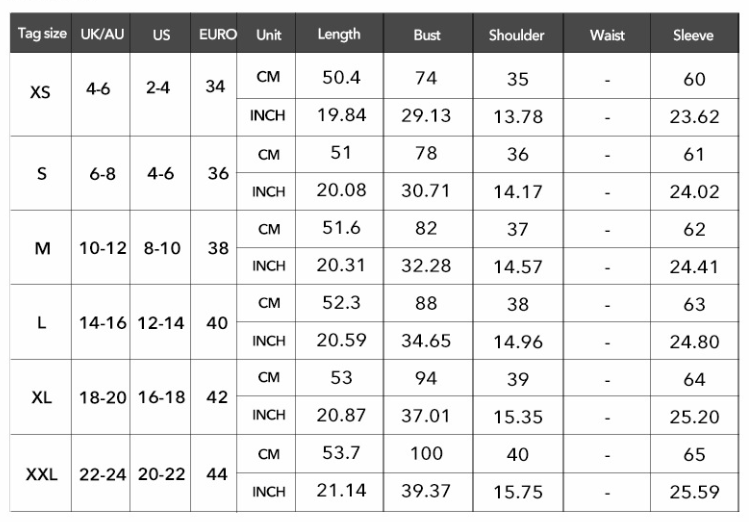Click the 50.4 length value
Image resolution: width=749 pixels, height=522 pixels.
(339, 78)
